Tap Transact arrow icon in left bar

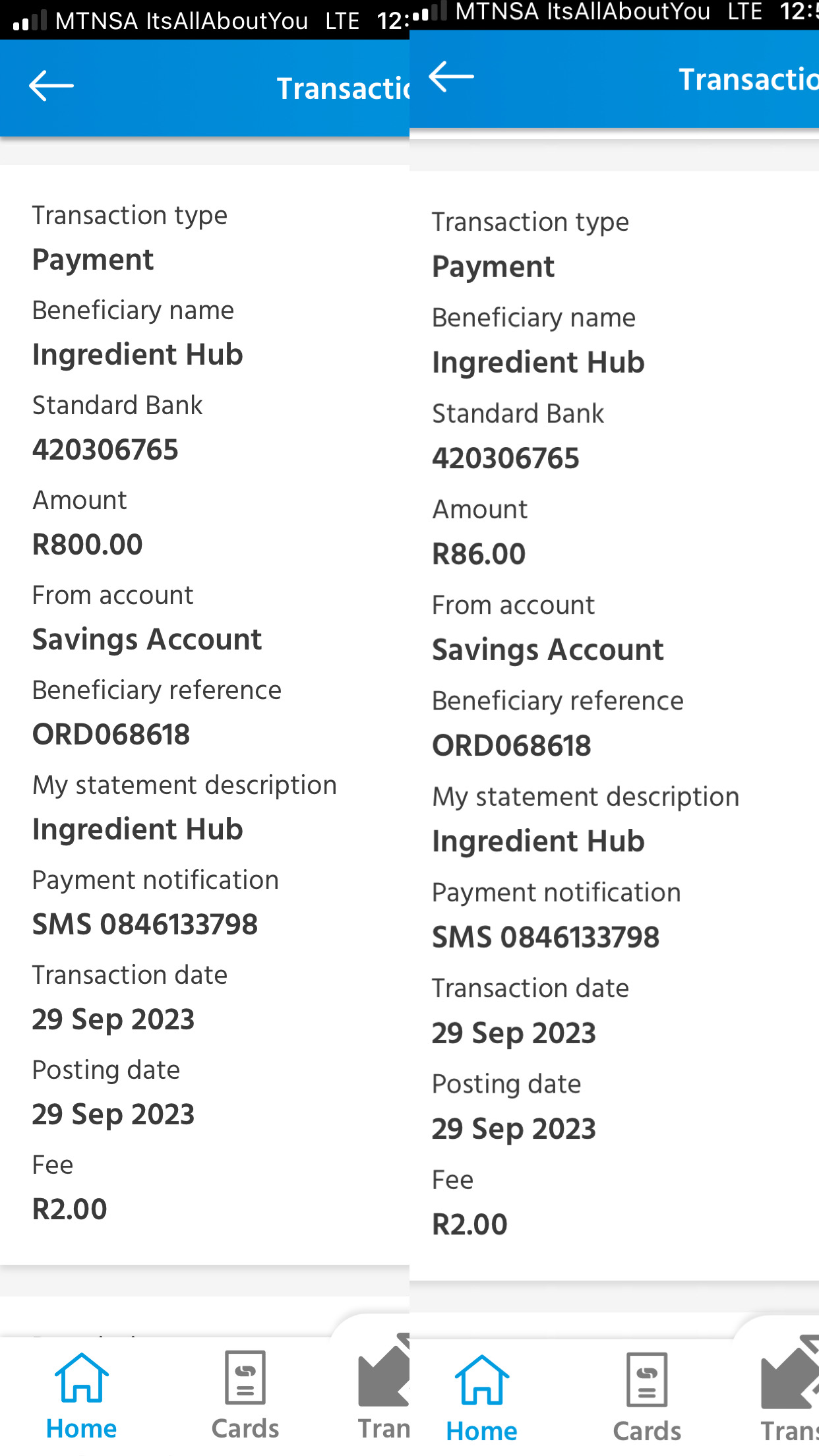(384, 1372)
